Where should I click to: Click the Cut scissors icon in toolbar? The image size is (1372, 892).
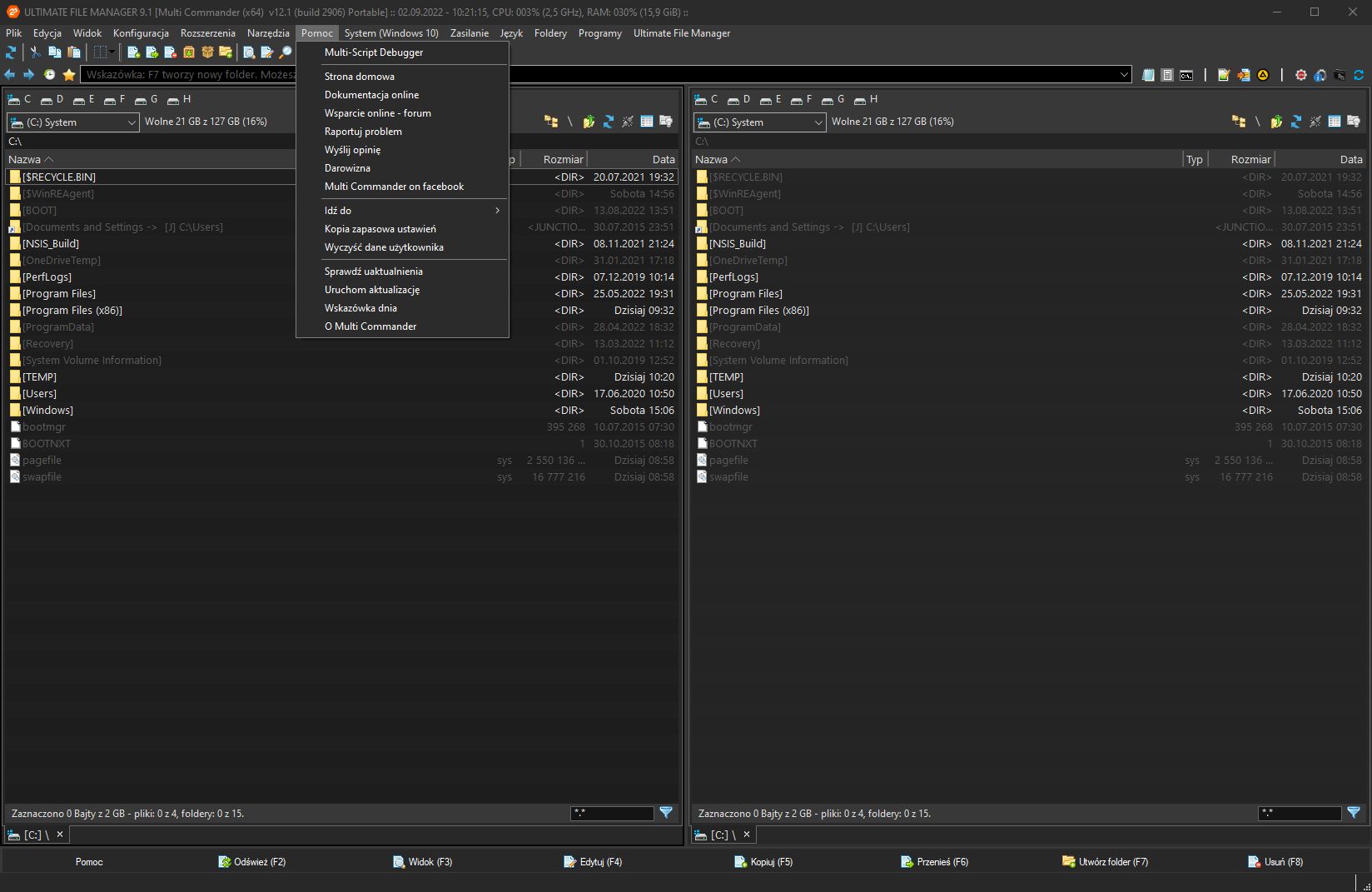coord(35,52)
